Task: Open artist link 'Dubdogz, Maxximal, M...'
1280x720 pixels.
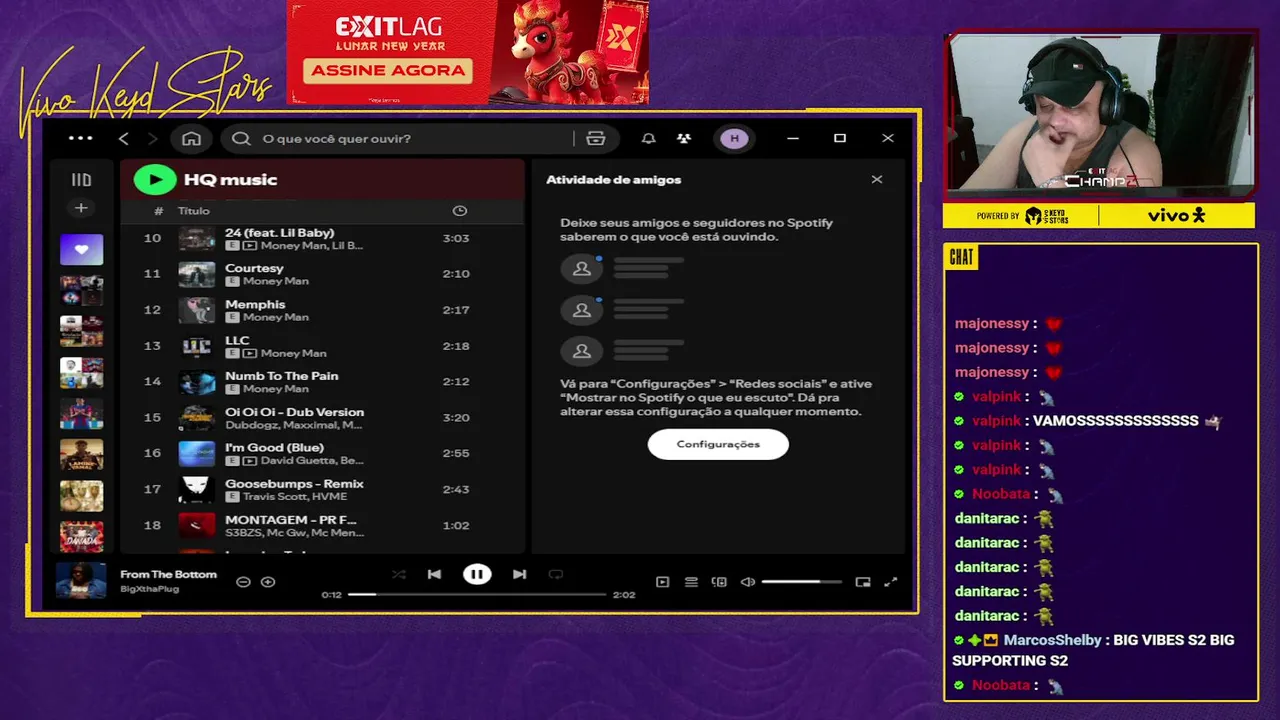Action: (x=293, y=425)
